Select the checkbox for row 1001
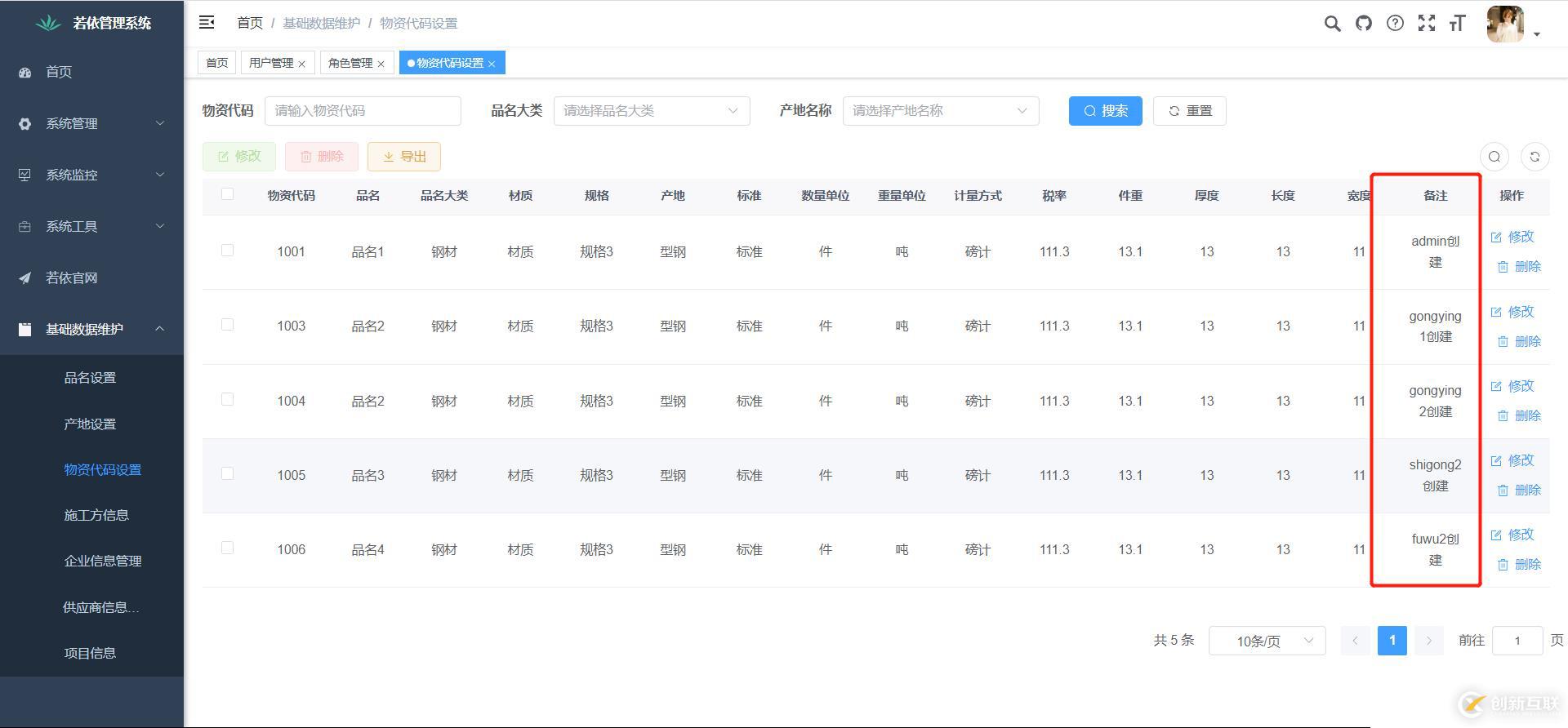Screen dimensions: 1568x728 coord(227,251)
